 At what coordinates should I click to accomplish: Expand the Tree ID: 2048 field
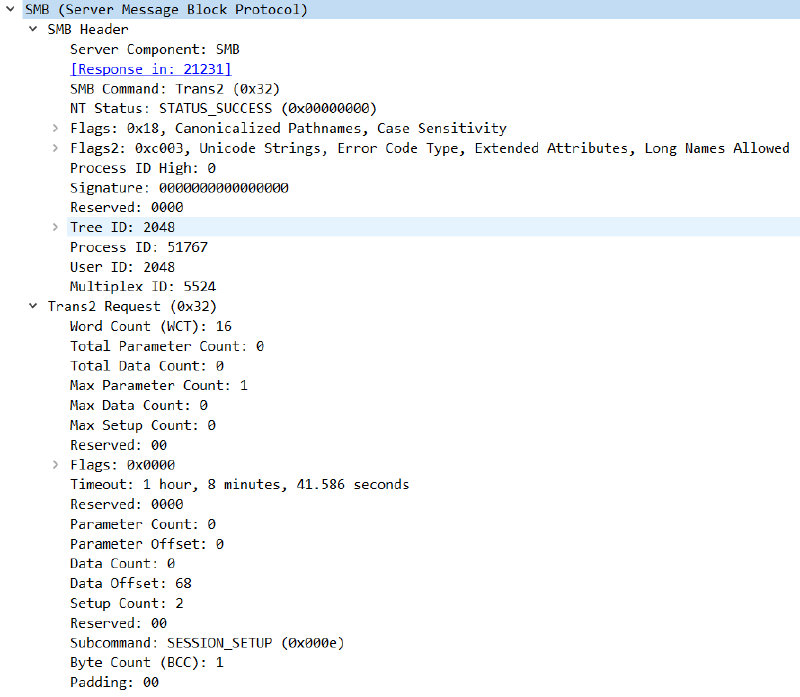tap(55, 228)
